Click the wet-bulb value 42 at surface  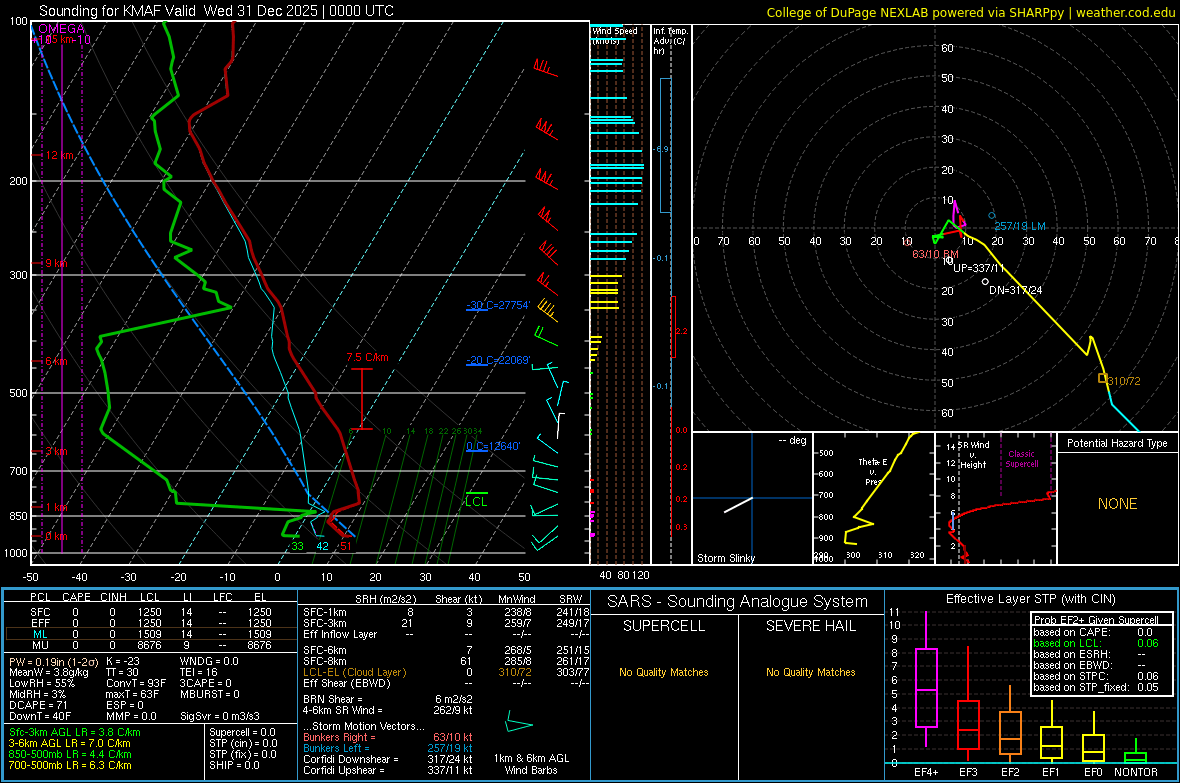click(322, 546)
